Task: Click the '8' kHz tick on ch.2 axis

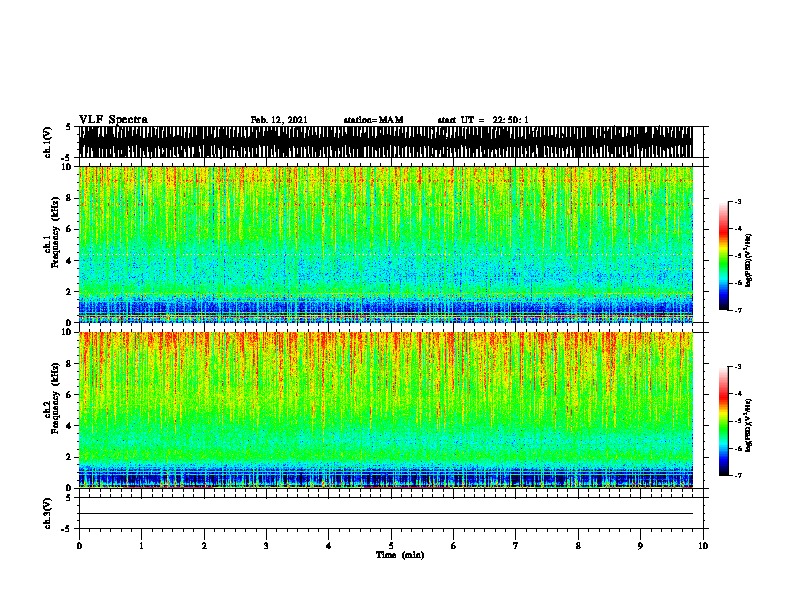Action: [70, 364]
